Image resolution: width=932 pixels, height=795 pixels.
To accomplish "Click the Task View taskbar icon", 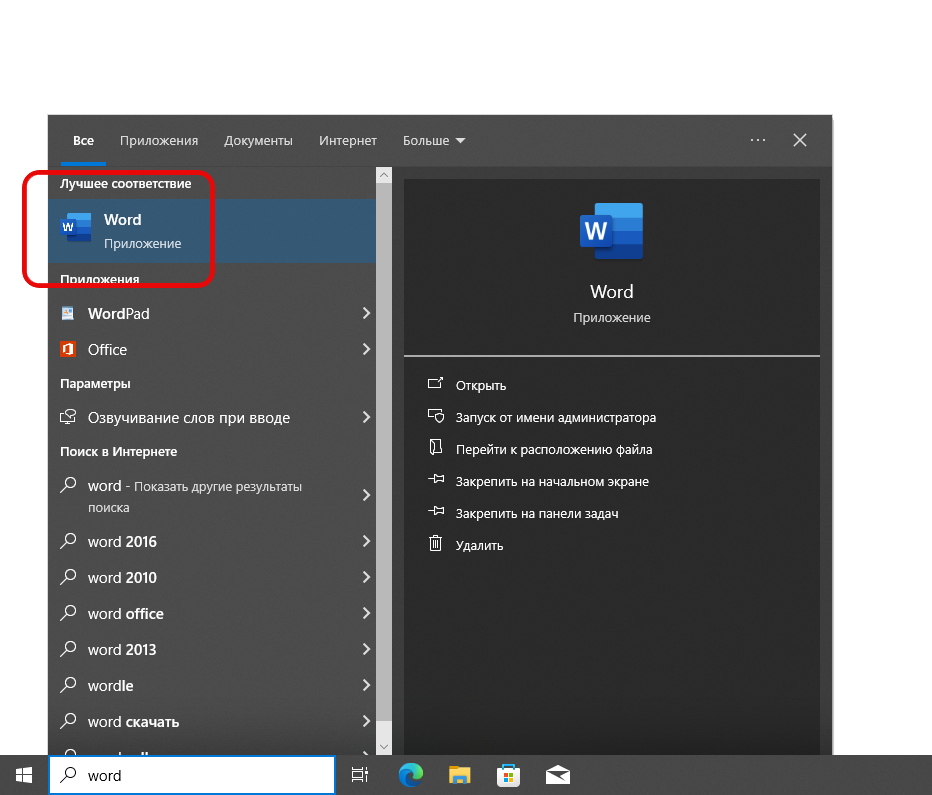I will click(x=360, y=775).
